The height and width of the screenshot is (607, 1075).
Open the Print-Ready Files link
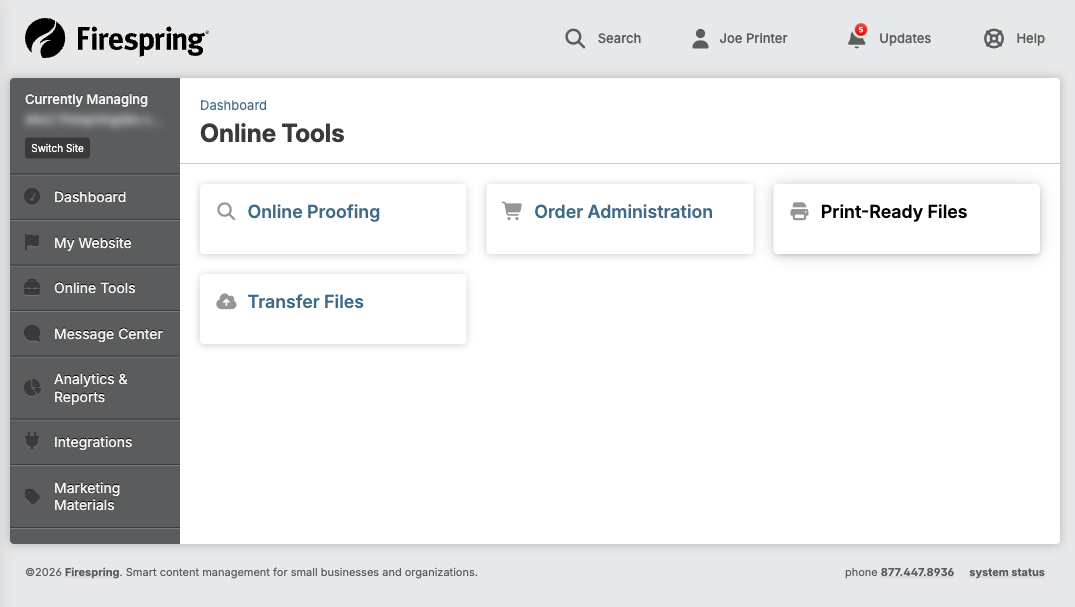coord(893,212)
